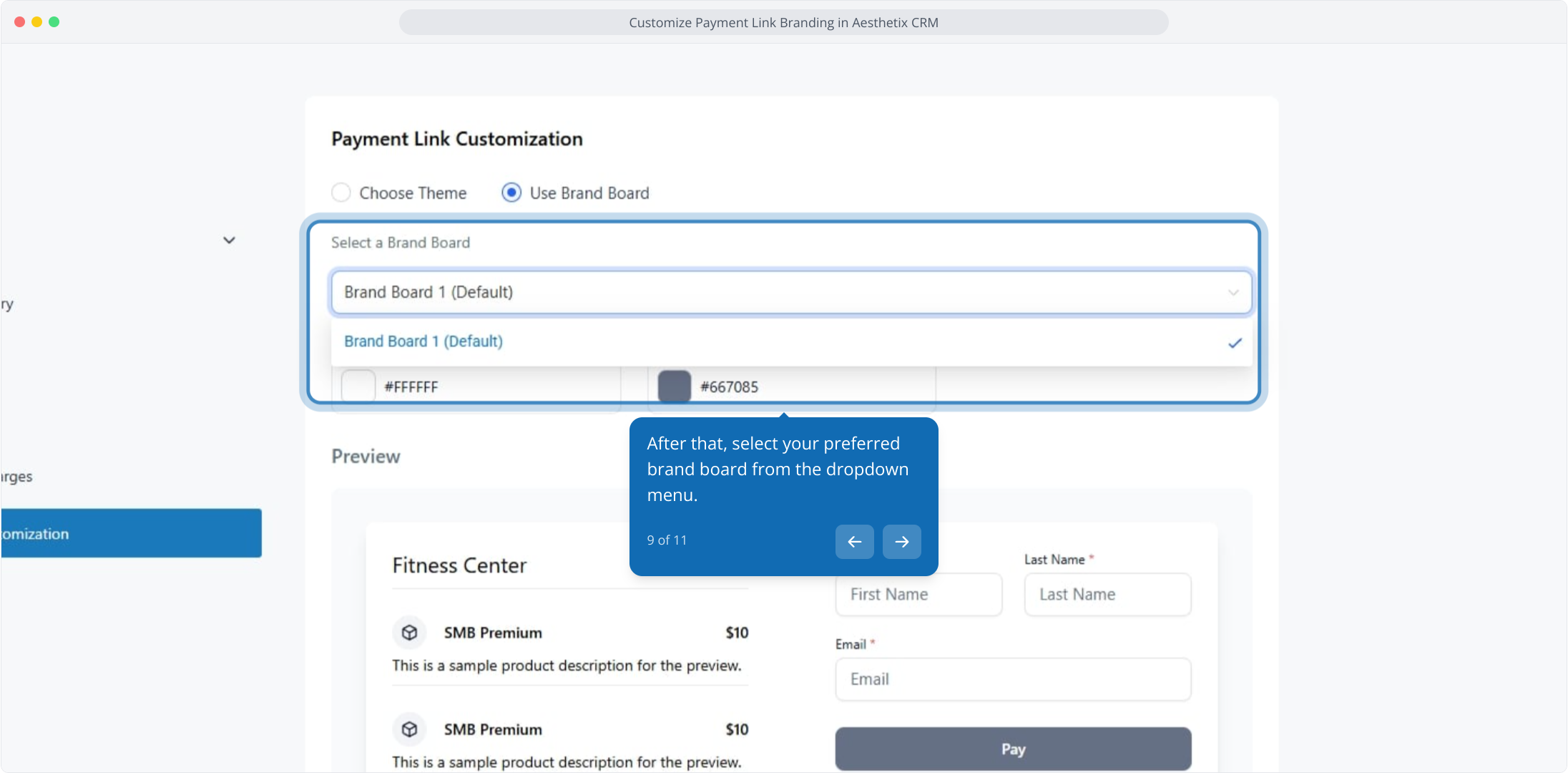
Task: Open the Brand Board dropdown arrow
Action: click(x=1233, y=292)
